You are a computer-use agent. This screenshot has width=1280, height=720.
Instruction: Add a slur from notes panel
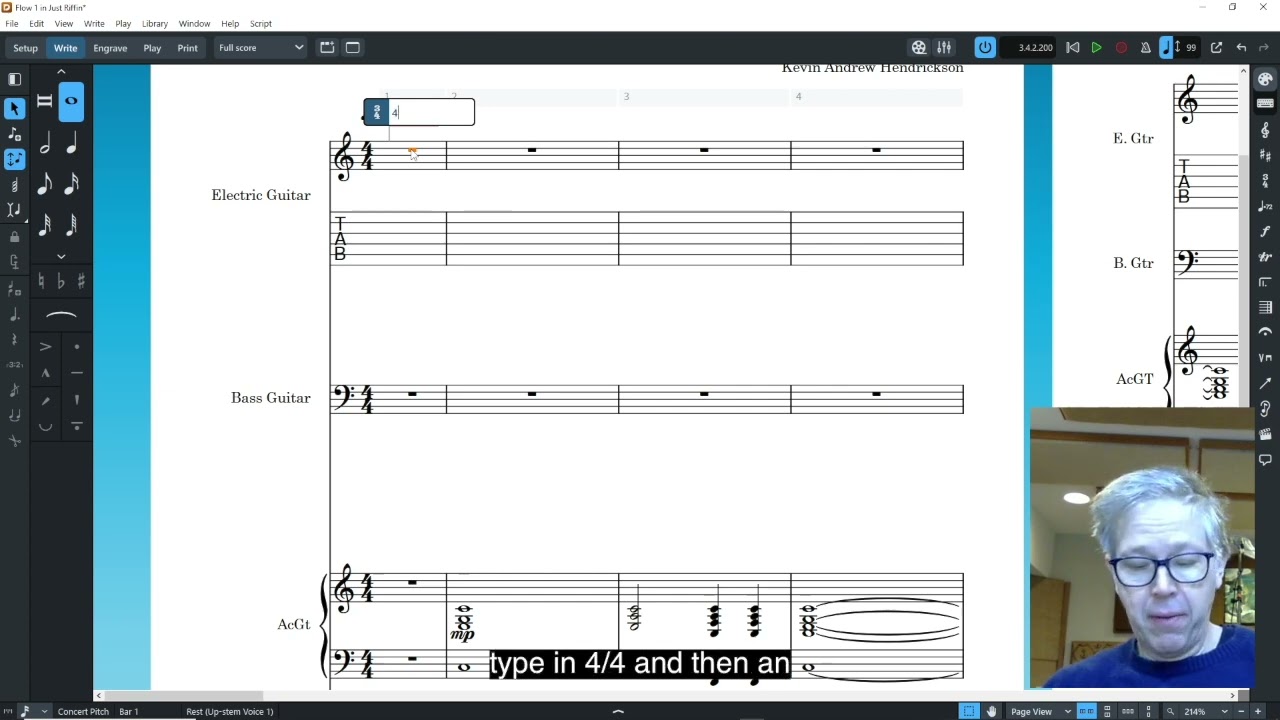(61, 315)
